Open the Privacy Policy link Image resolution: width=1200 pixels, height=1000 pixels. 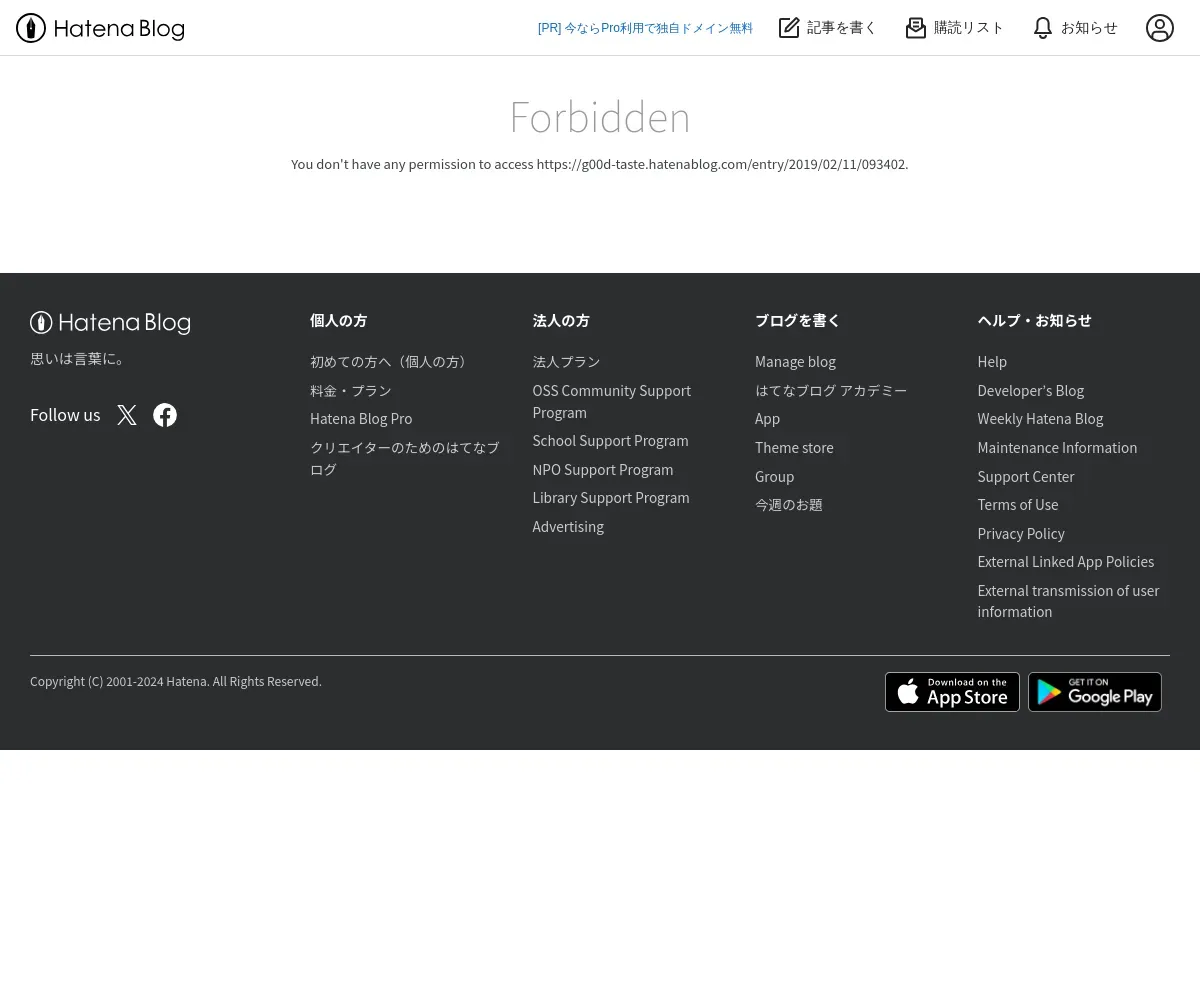1021,534
